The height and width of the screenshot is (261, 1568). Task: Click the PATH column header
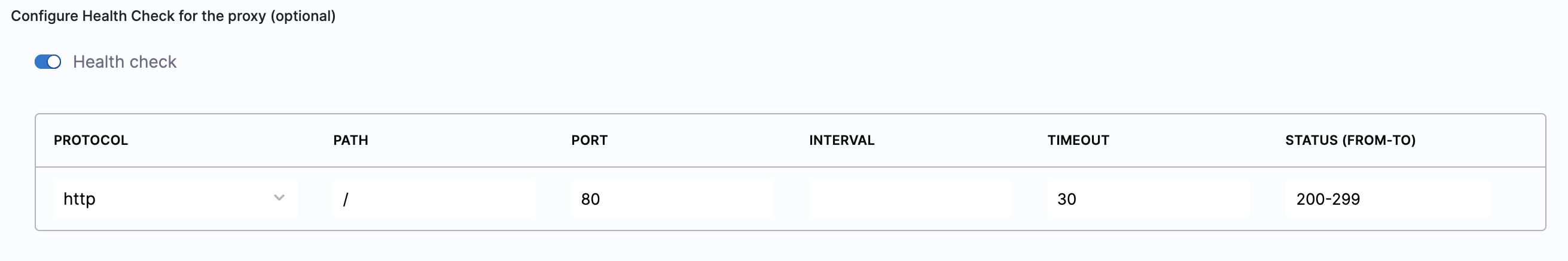350,140
